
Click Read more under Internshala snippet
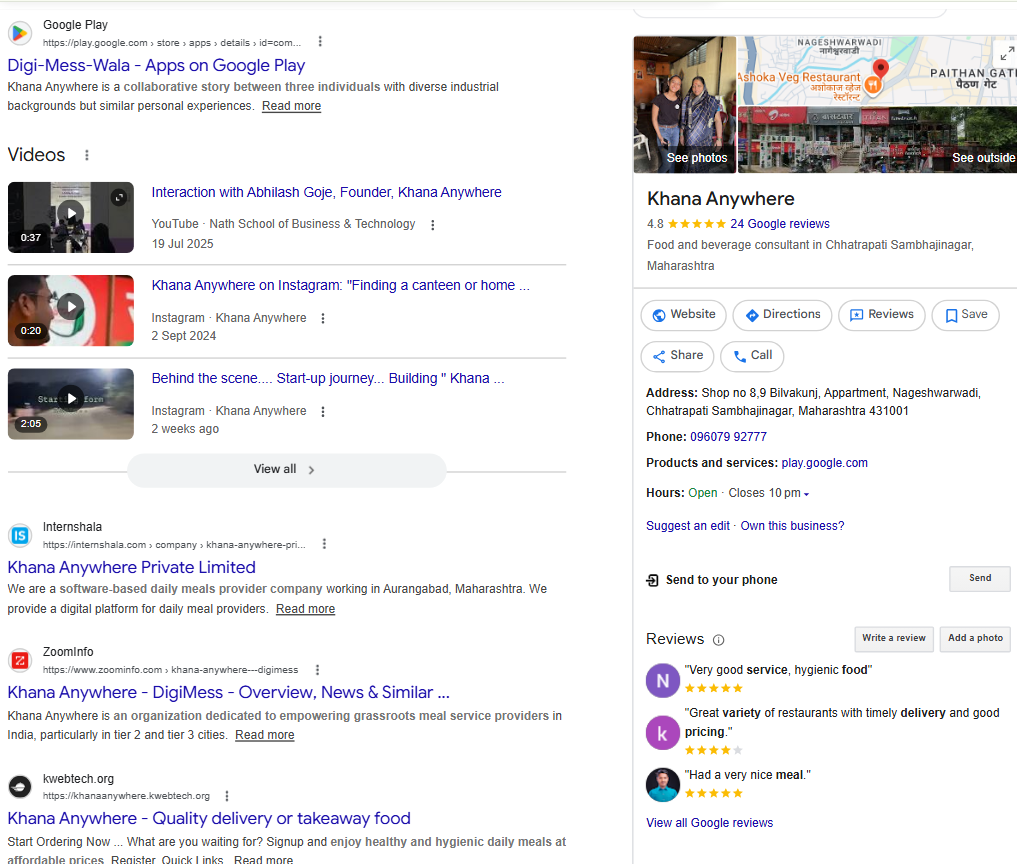click(305, 609)
